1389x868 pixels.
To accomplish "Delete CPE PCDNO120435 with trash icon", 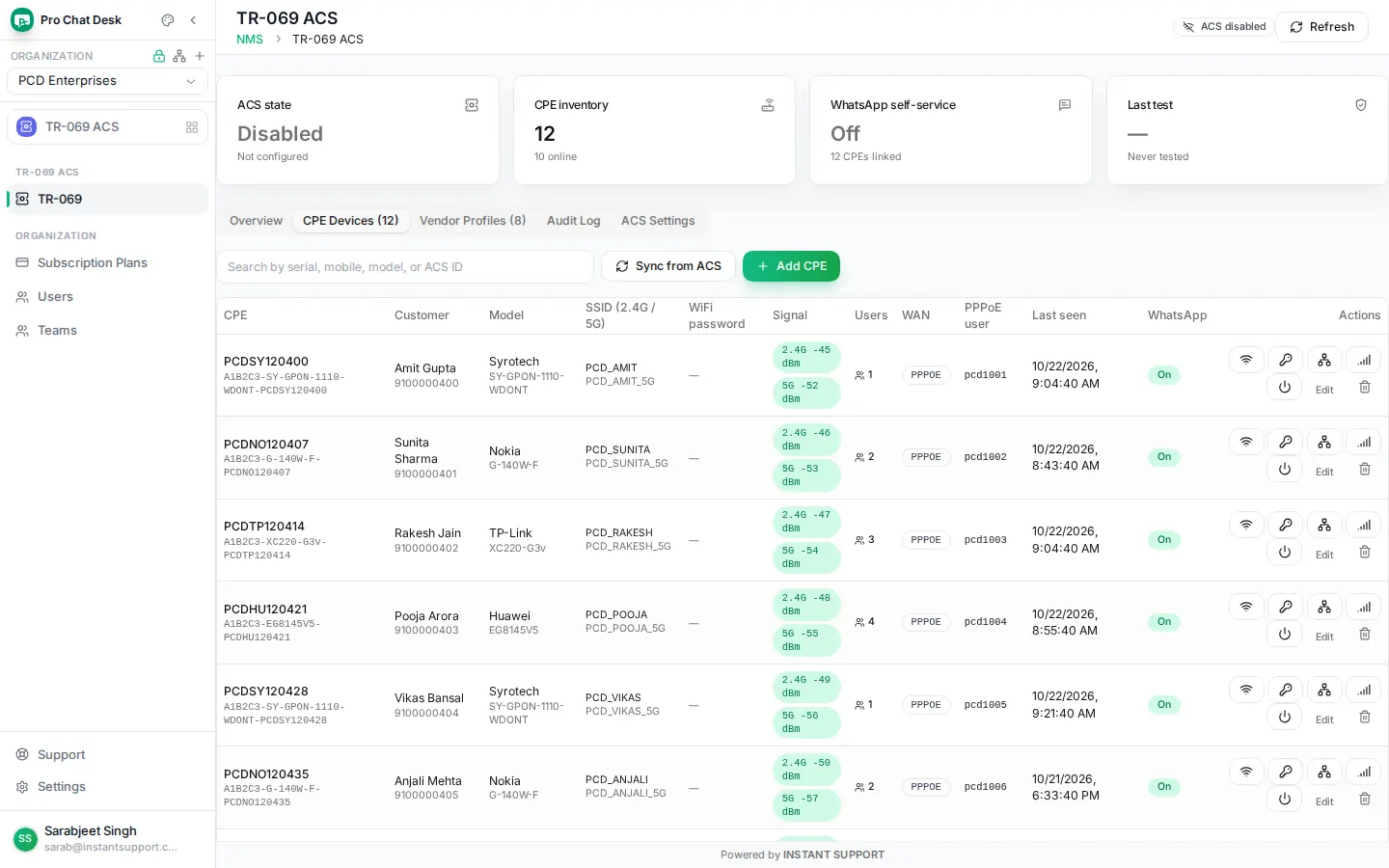I will [x=1365, y=800].
